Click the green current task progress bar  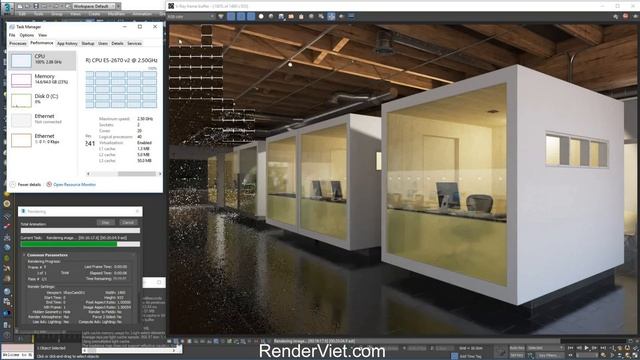80,244
